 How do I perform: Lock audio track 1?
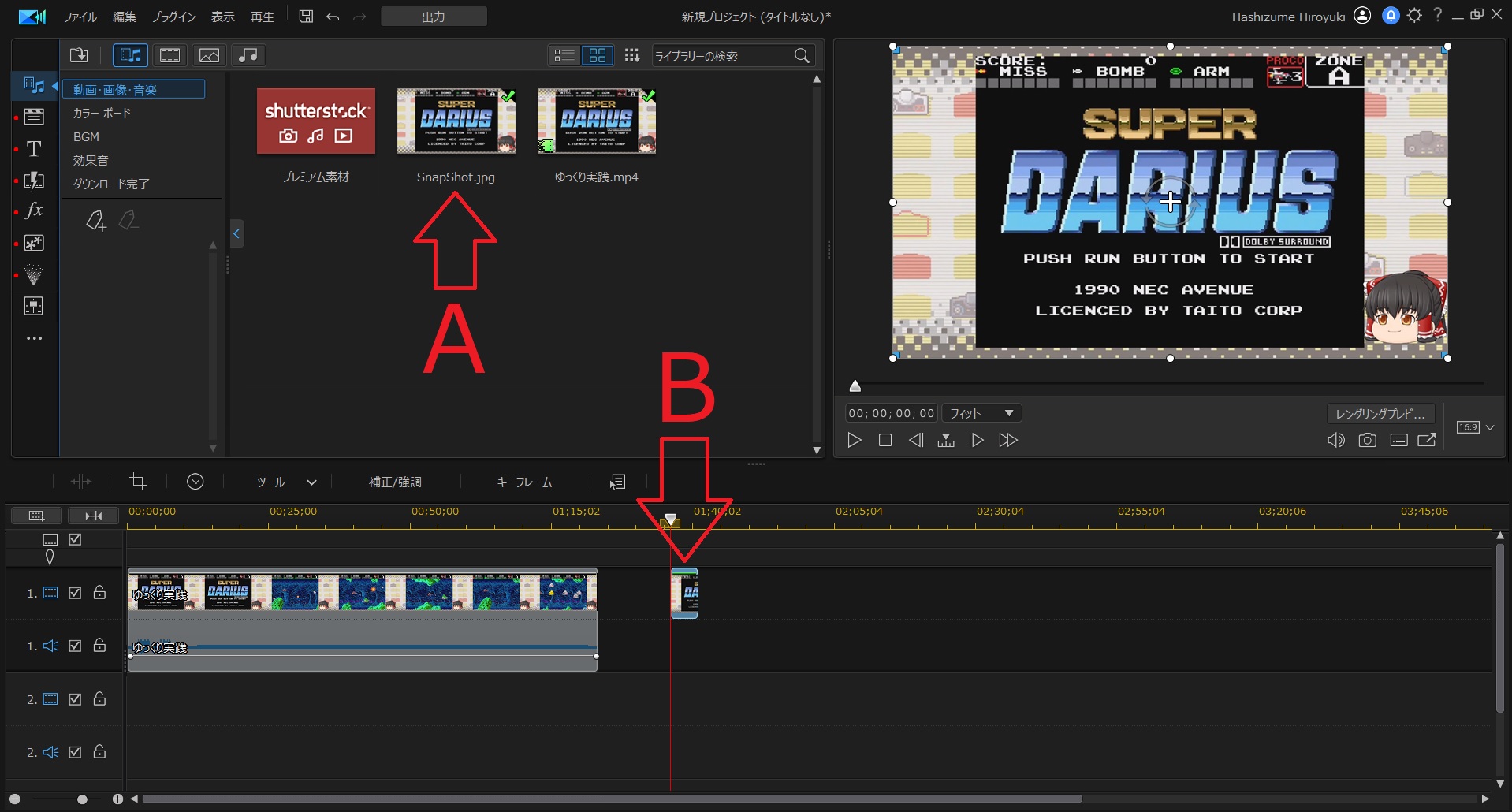pyautogui.click(x=100, y=645)
